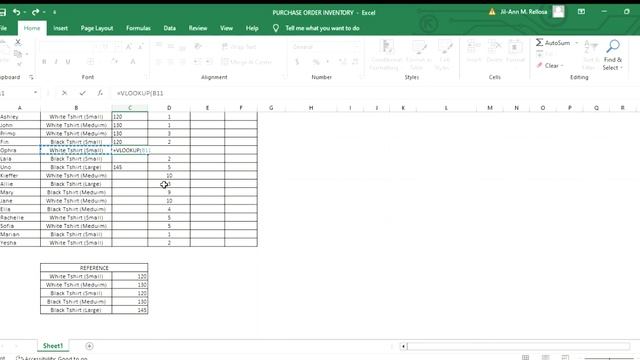Click the Font Color letter A icon
640x360 pixels.
133,62
